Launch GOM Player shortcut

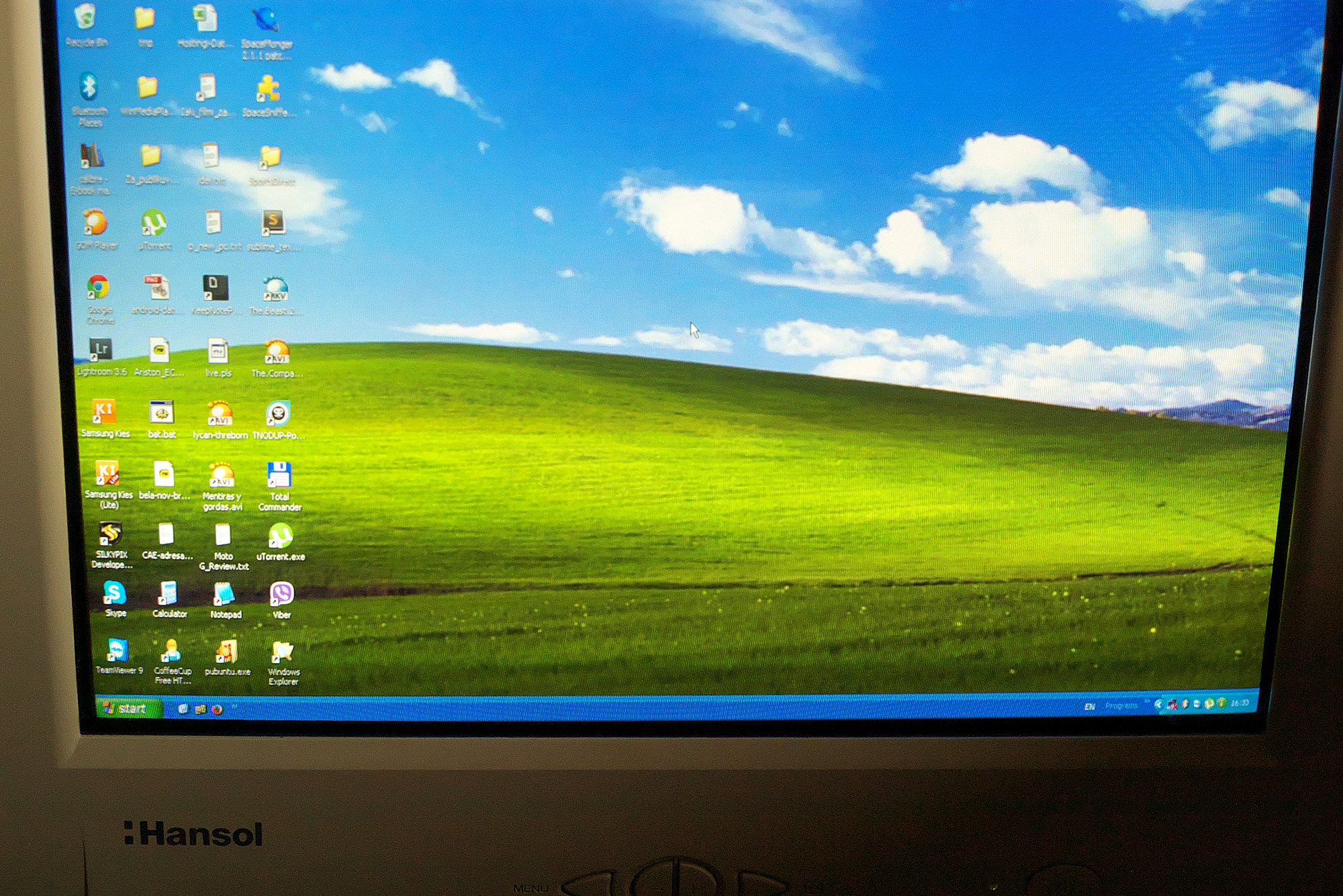[x=96, y=230]
